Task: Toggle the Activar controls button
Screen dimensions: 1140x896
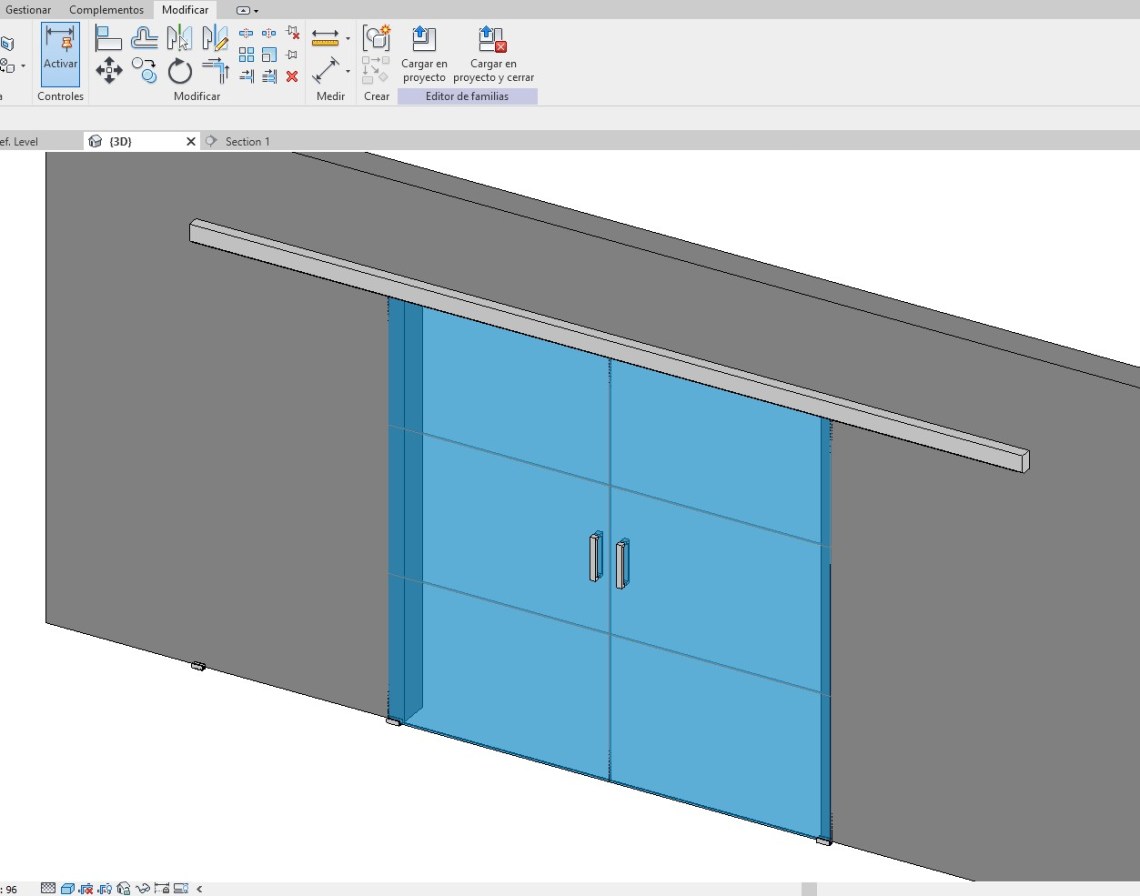Action: click(60, 53)
